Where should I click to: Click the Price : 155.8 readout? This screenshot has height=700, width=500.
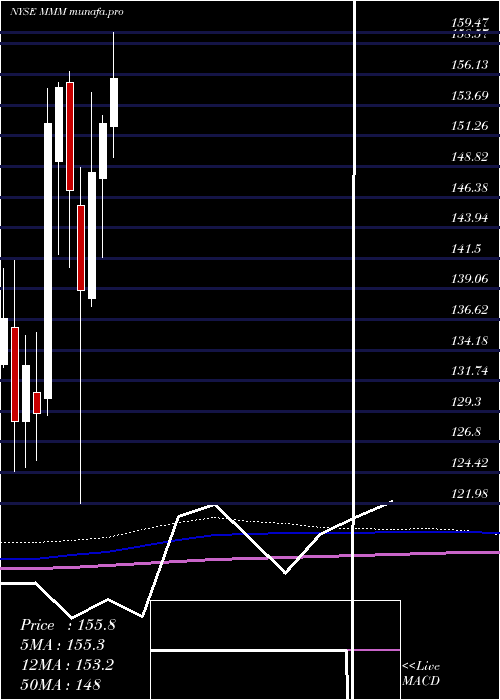pyautogui.click(x=68, y=625)
